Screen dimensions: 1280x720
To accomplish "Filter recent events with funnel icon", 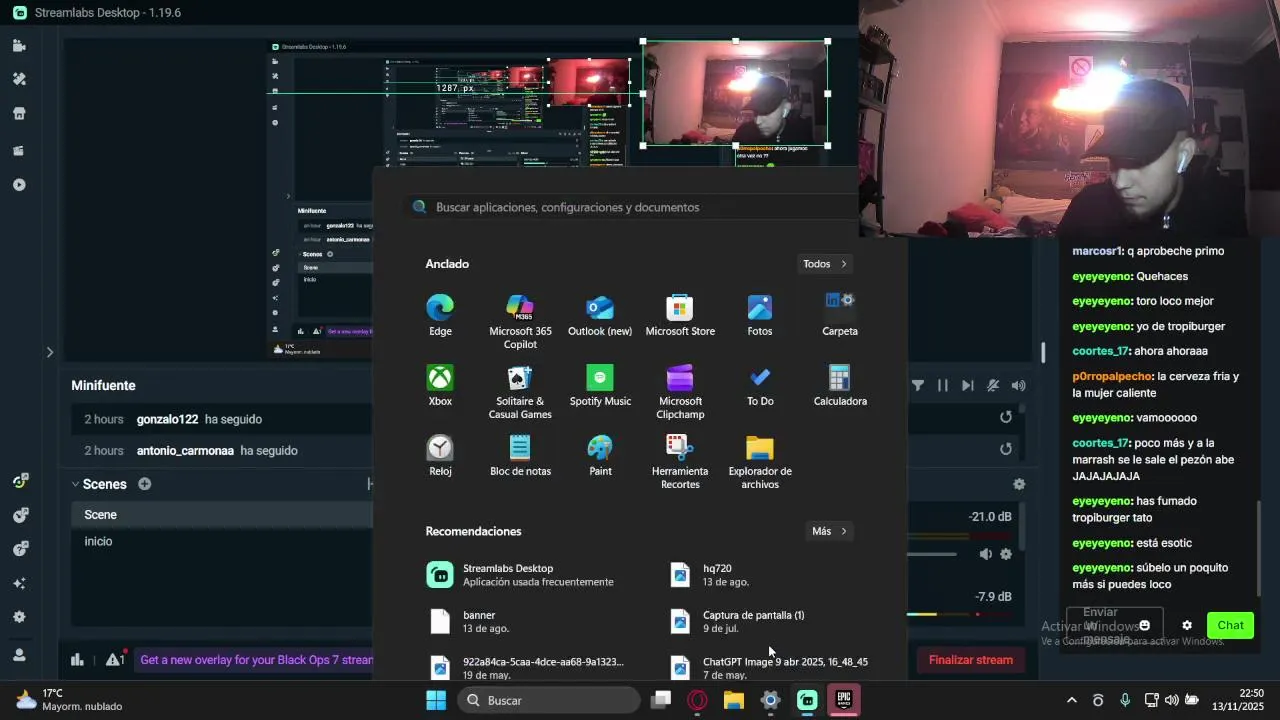I will coord(918,385).
